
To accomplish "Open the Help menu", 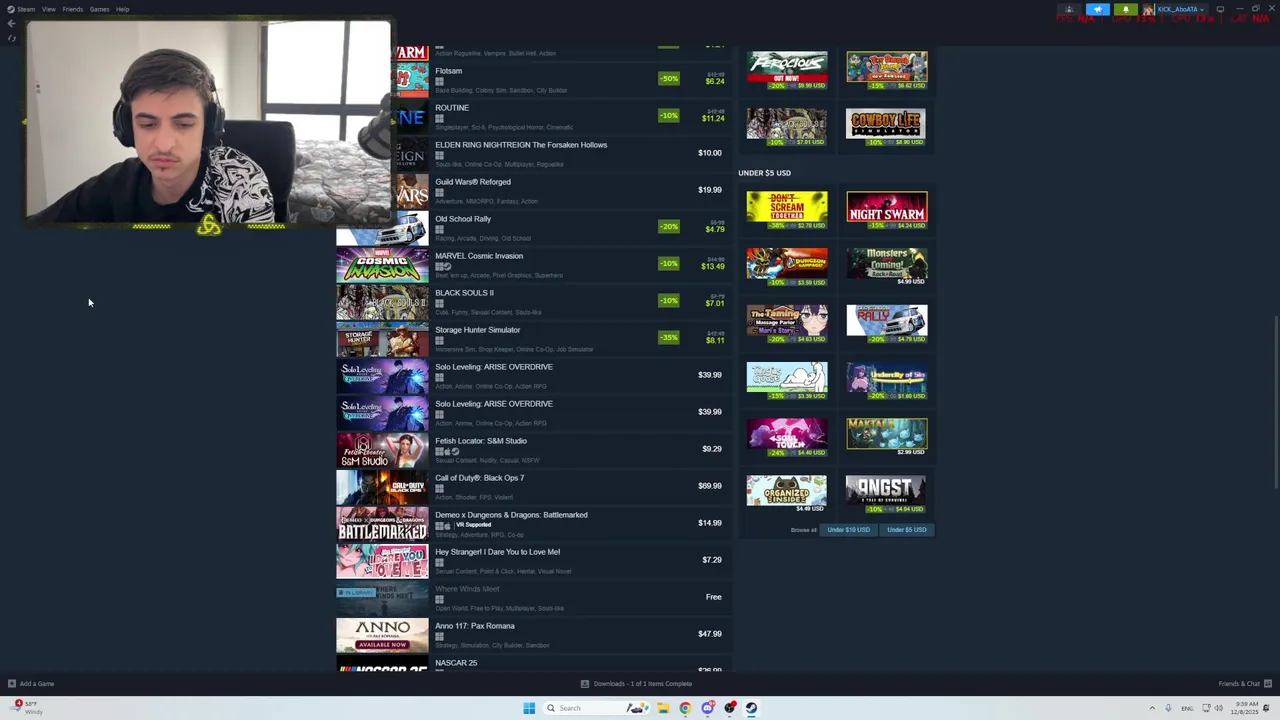I will coord(122,9).
